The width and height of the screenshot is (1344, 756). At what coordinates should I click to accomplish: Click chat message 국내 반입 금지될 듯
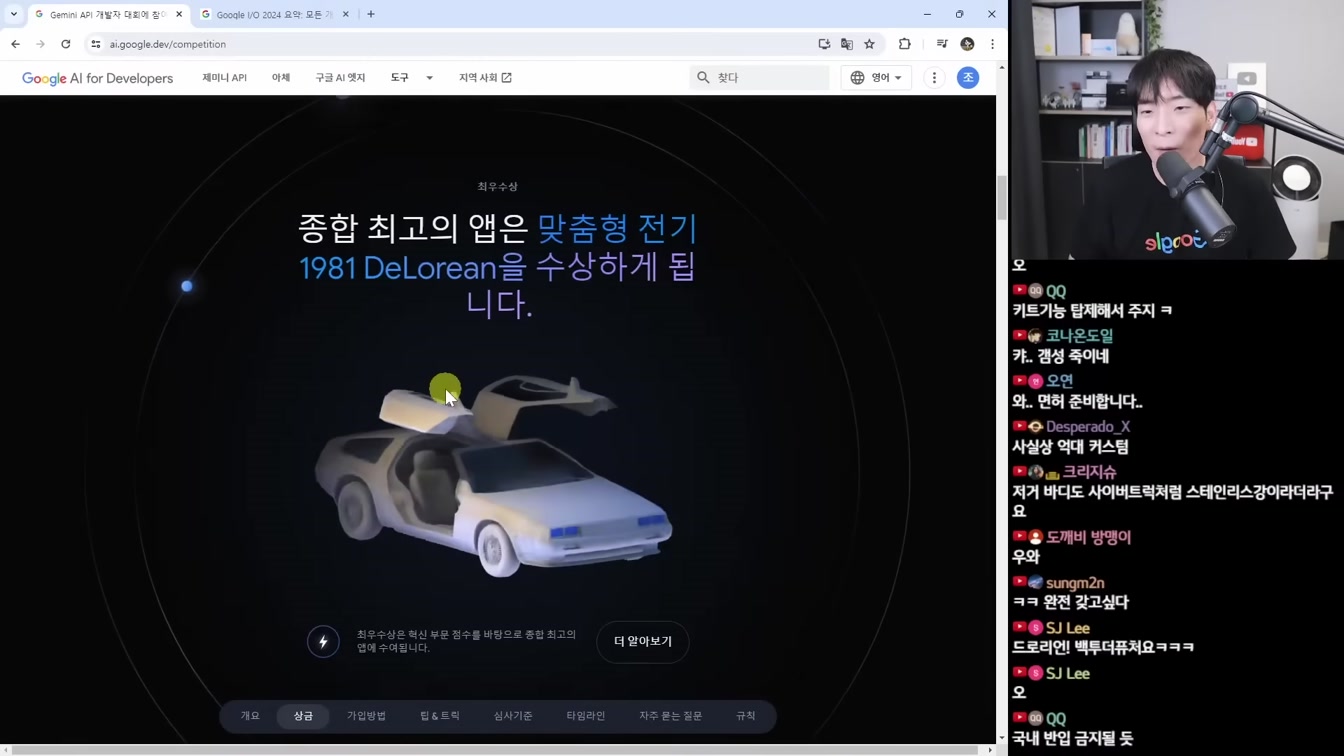pos(1072,738)
